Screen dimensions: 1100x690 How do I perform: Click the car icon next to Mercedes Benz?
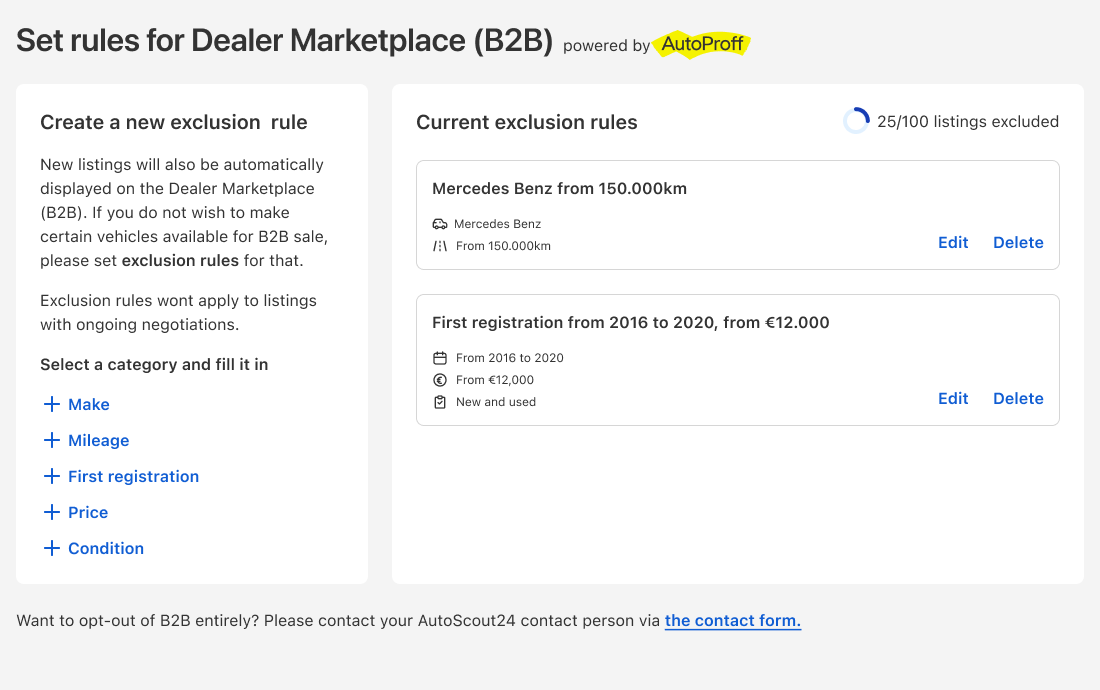tap(440, 224)
